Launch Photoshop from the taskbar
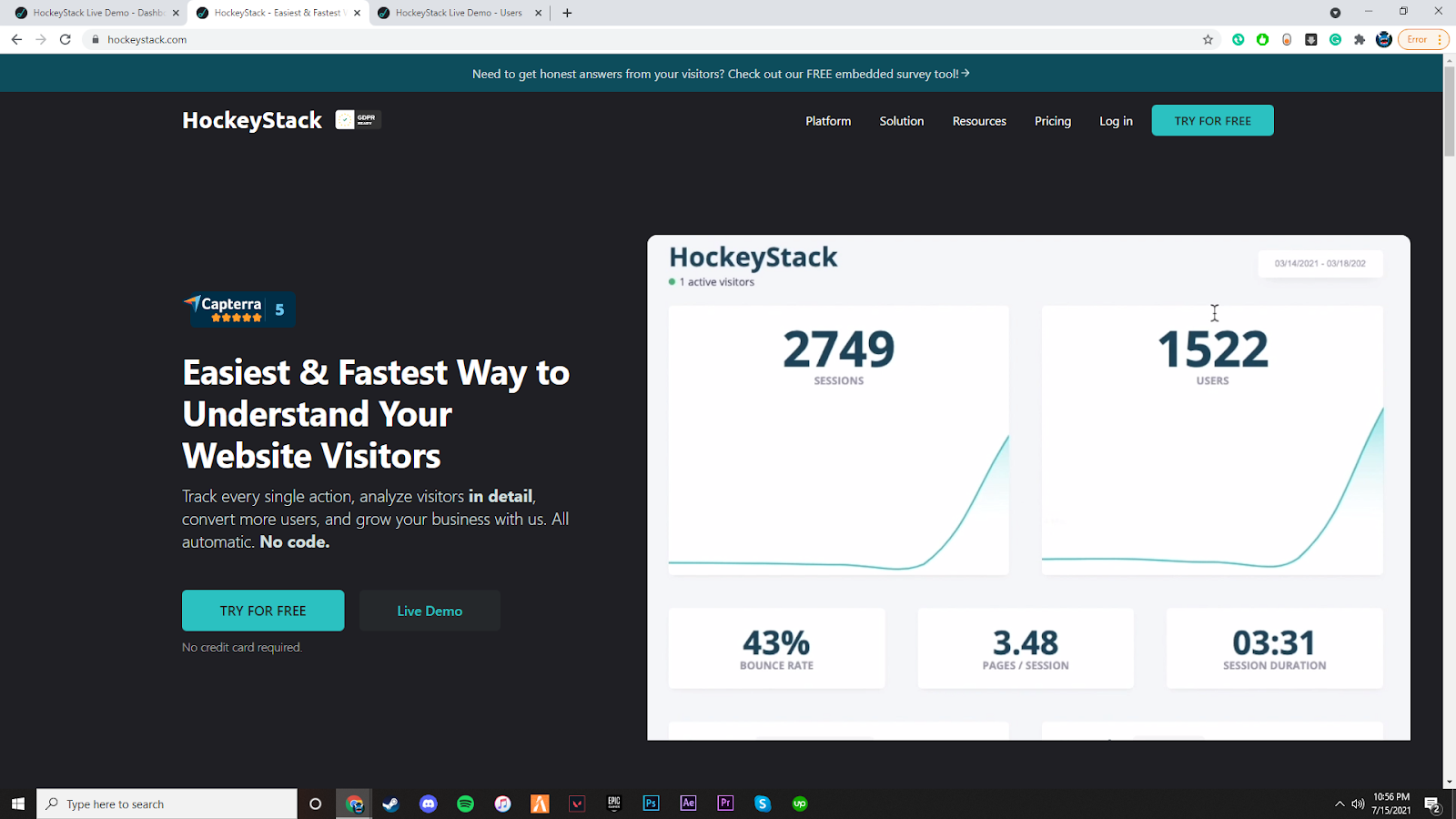 pyautogui.click(x=652, y=804)
